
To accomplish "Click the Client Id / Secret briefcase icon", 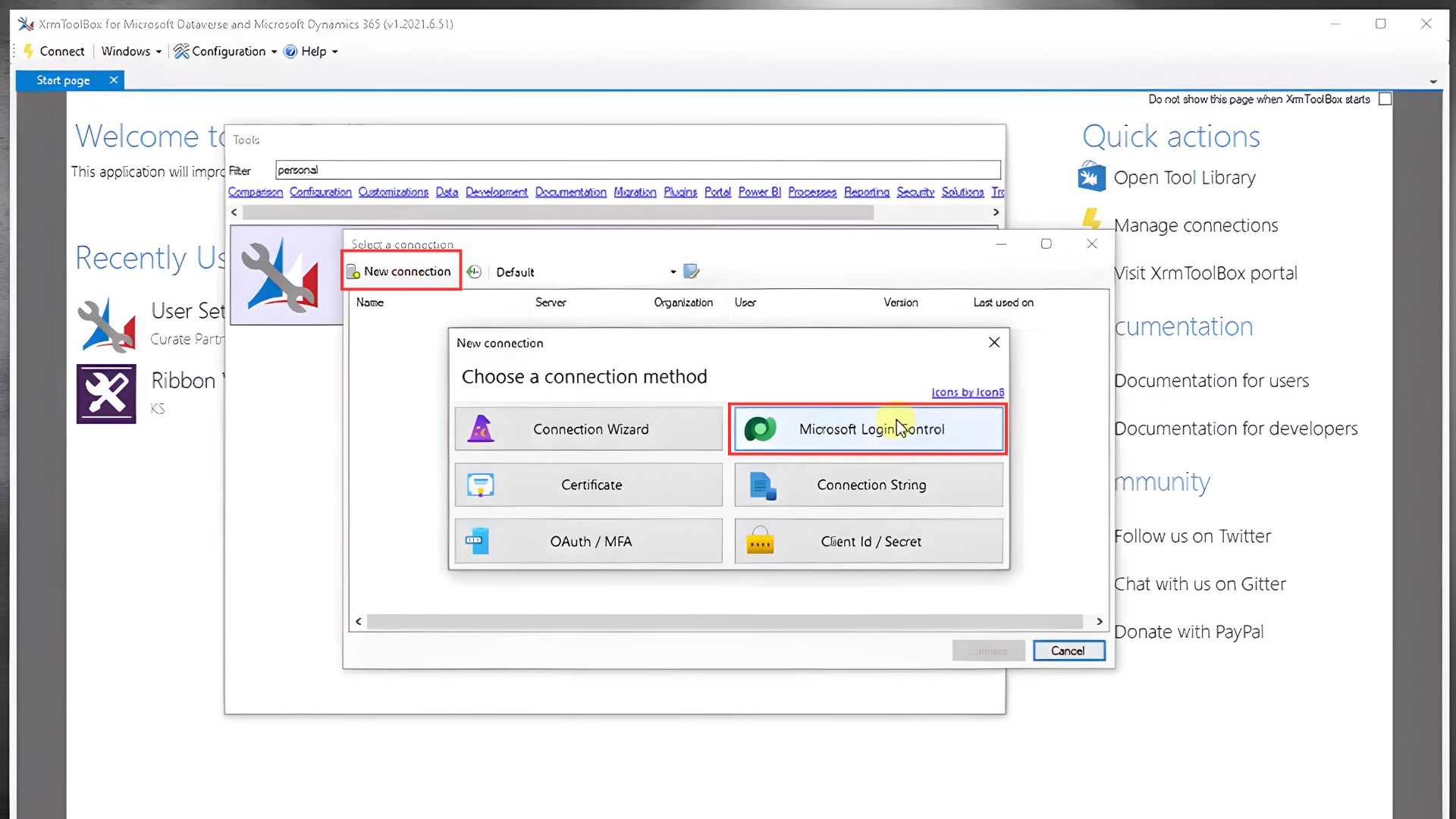I will [760, 541].
